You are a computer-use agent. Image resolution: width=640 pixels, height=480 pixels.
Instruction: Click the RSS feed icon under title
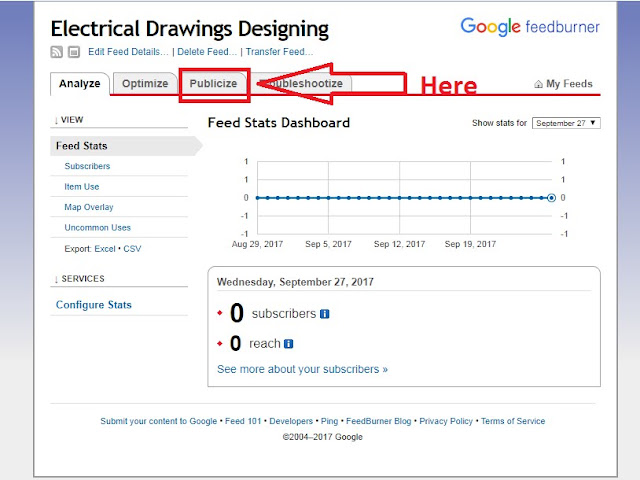(x=56, y=52)
